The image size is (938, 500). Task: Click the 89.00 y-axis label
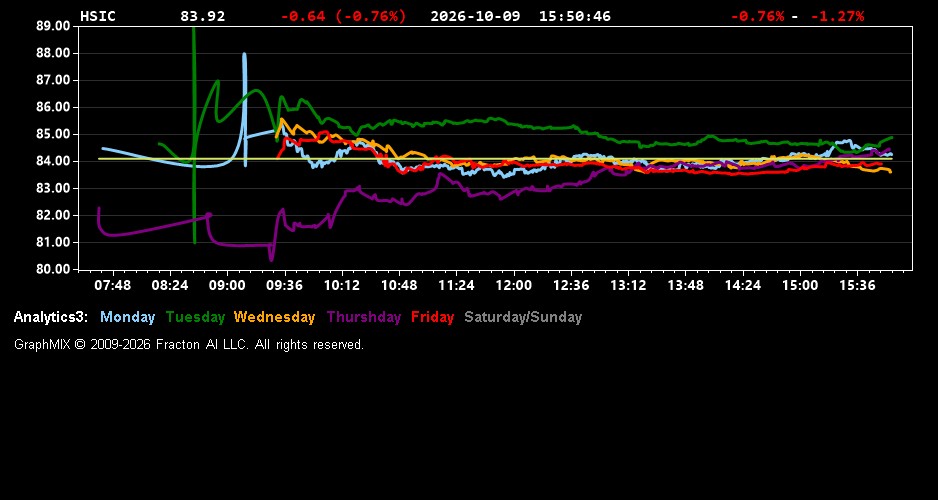(x=53, y=26)
